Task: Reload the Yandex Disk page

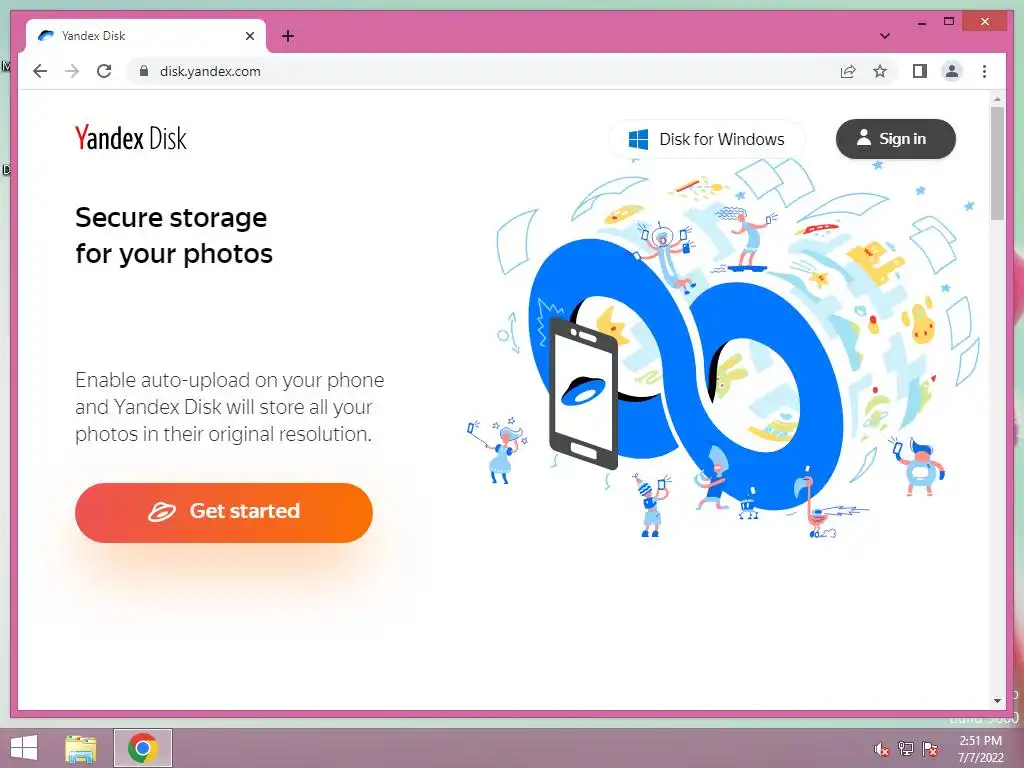Action: 104,71
